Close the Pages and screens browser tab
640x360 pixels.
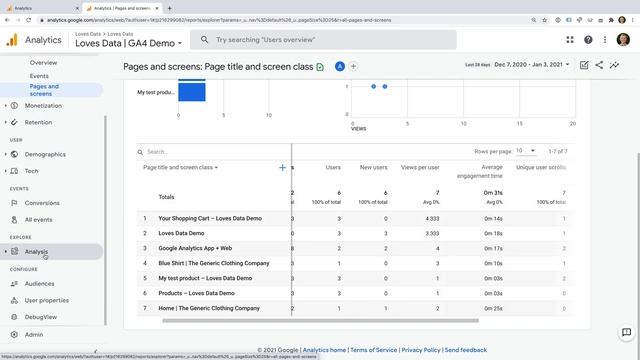coord(157,8)
